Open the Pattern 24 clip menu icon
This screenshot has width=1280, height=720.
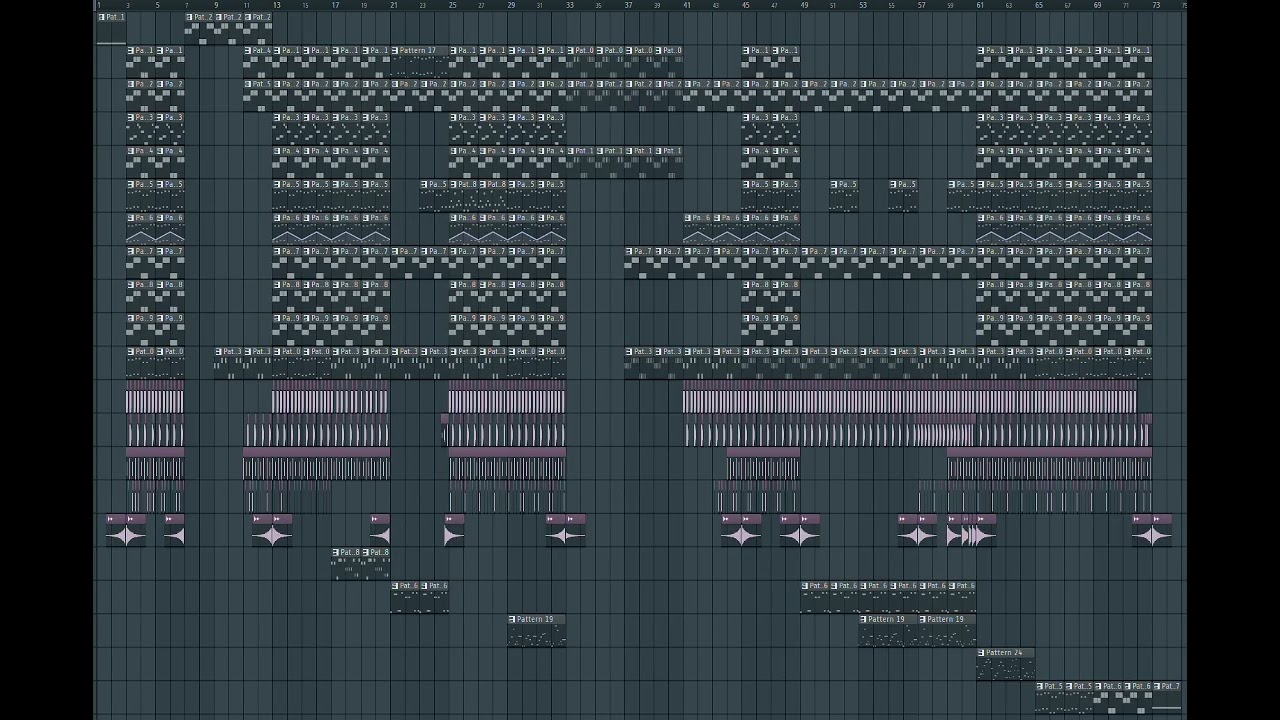[x=982, y=653]
